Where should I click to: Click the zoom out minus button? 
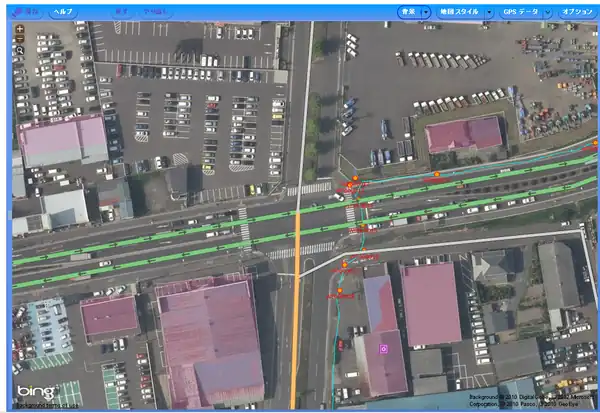pyautogui.click(x=20, y=39)
